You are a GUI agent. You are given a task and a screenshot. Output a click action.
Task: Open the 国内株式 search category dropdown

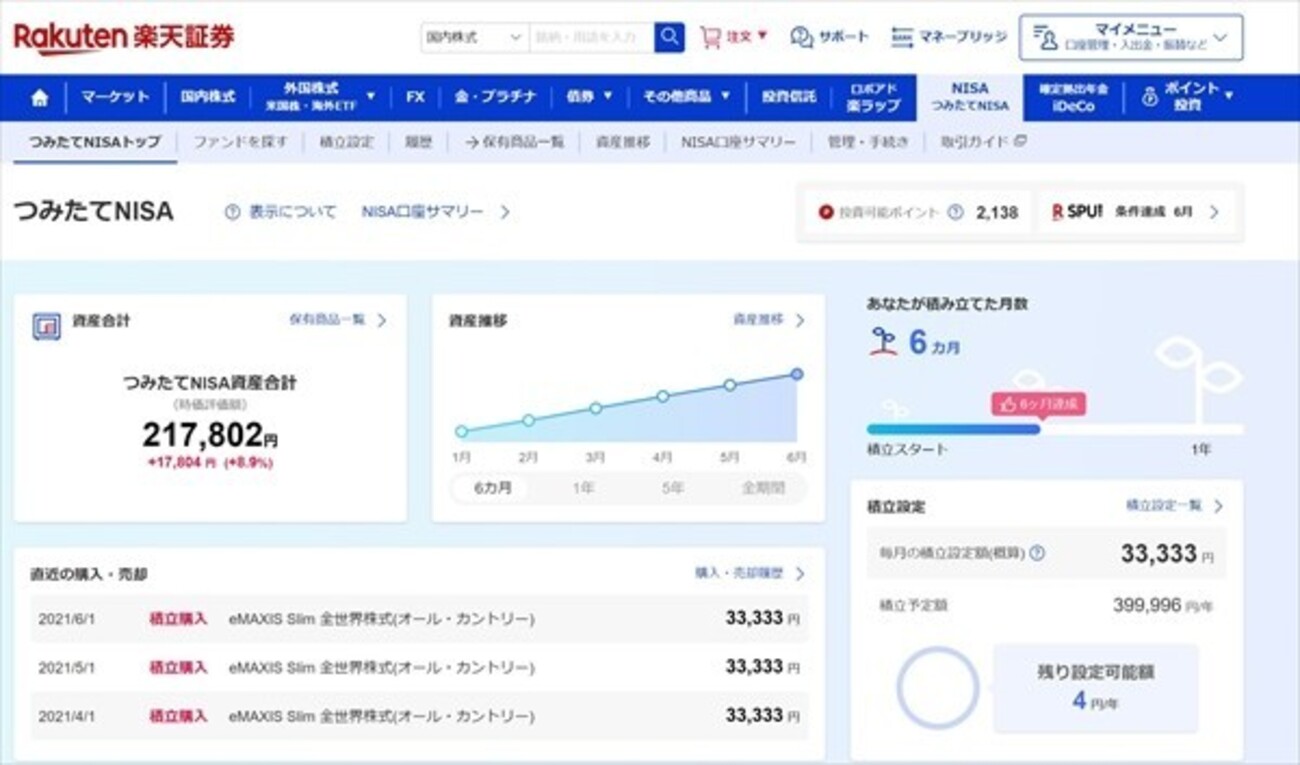pyautogui.click(x=474, y=37)
